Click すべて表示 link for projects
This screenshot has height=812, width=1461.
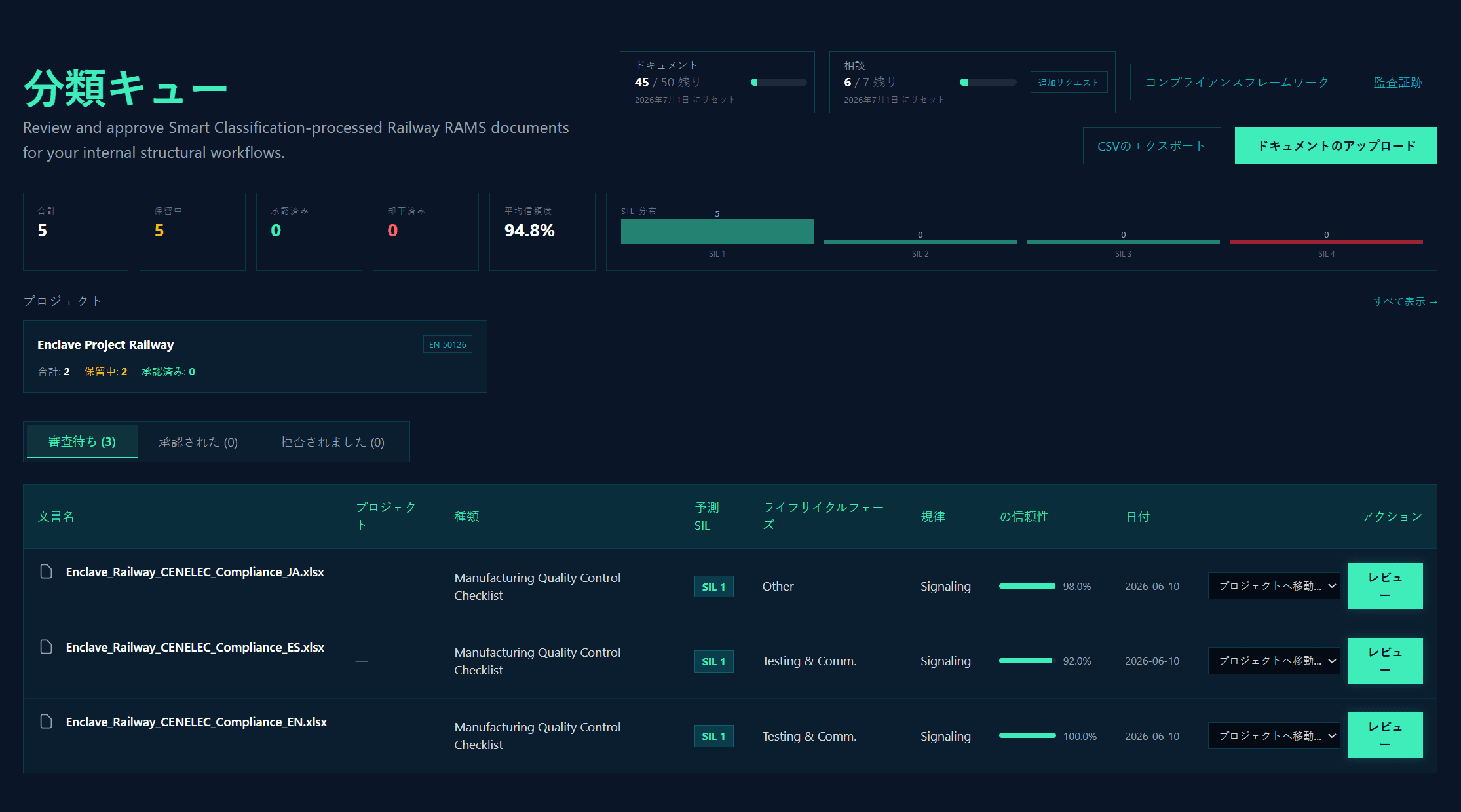pos(1405,301)
